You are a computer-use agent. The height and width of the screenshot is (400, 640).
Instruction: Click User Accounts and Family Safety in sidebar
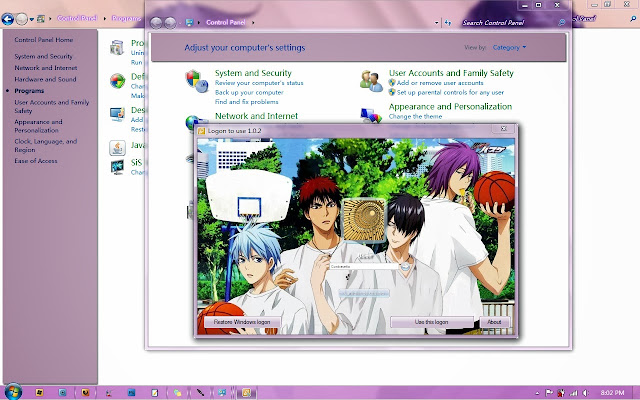pos(51,107)
